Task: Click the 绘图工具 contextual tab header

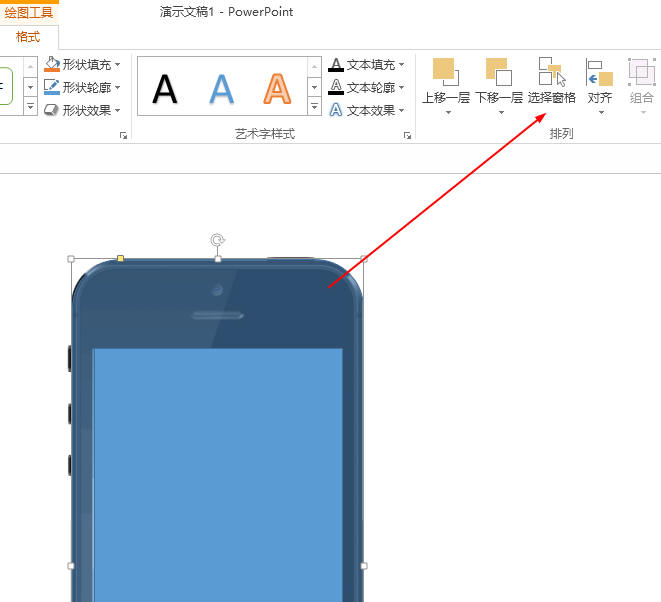Action: [x=29, y=12]
